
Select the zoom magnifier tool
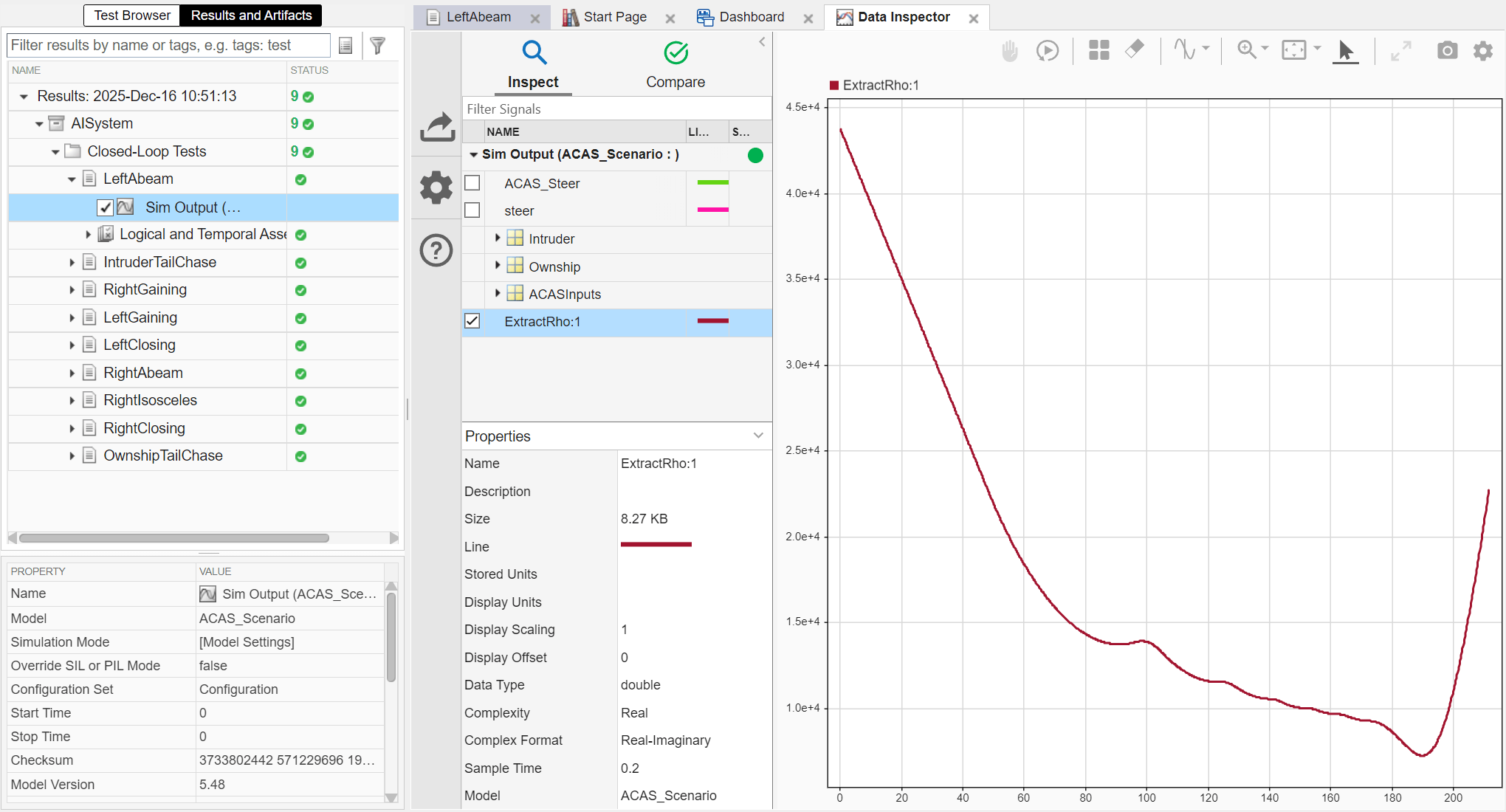pyautogui.click(x=1246, y=49)
